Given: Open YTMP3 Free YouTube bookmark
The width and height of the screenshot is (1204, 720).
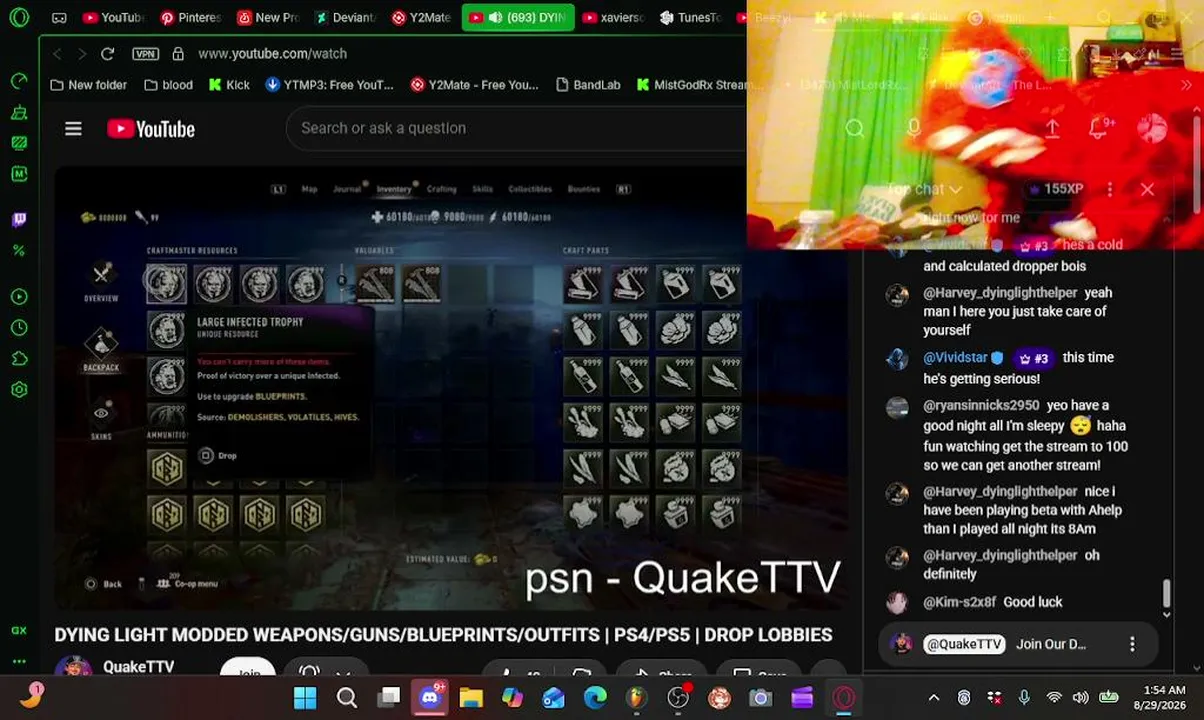Looking at the screenshot, I should pos(329,85).
